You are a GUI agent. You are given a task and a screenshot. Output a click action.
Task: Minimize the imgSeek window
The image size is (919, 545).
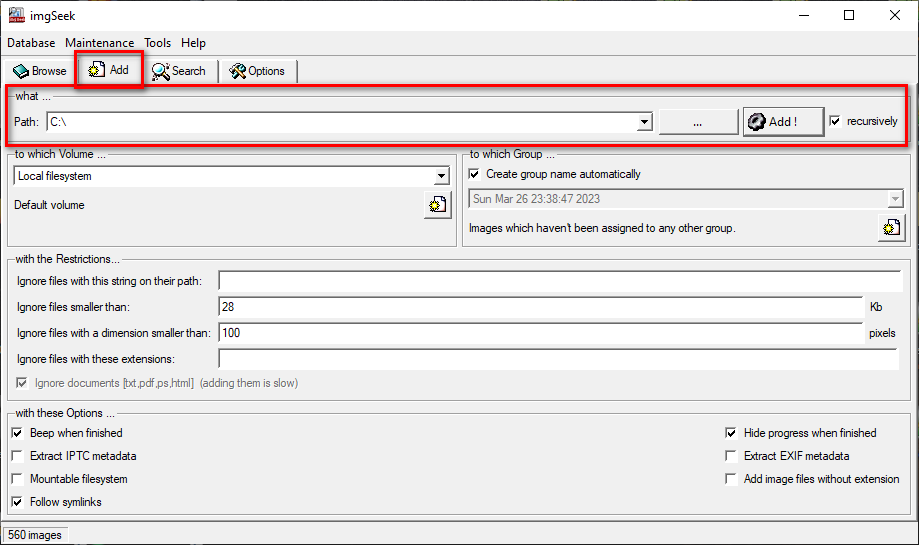804,15
